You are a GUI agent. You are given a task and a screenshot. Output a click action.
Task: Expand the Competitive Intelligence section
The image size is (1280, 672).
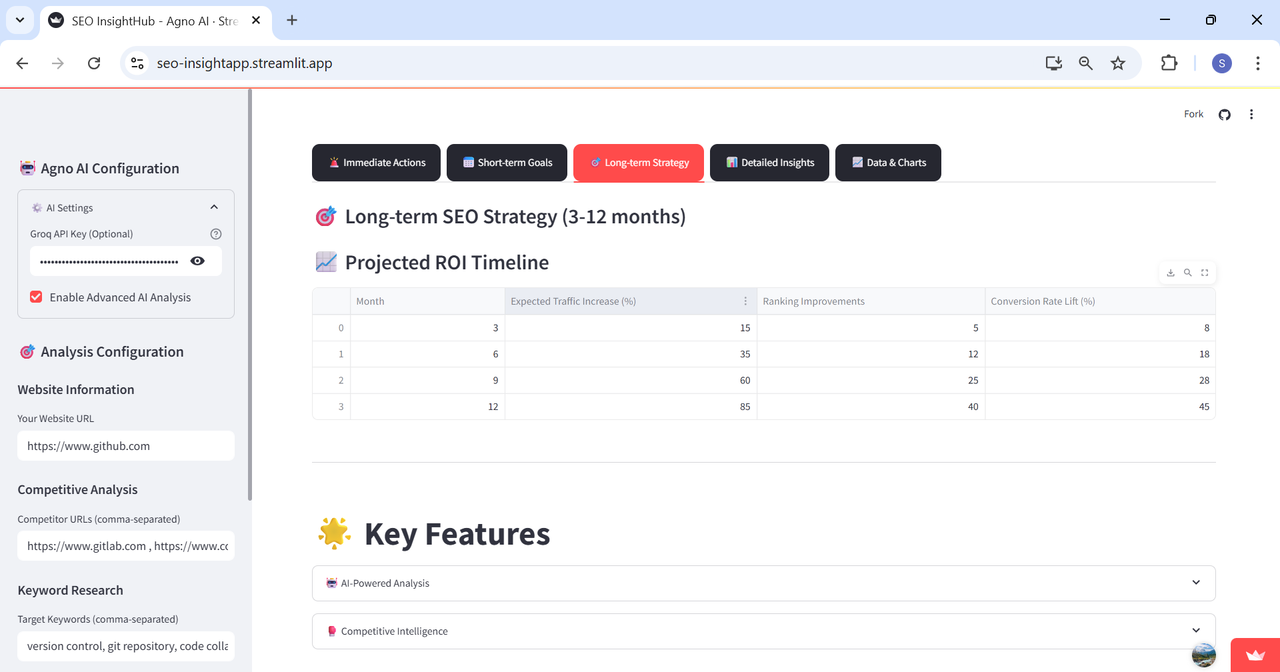coord(764,631)
